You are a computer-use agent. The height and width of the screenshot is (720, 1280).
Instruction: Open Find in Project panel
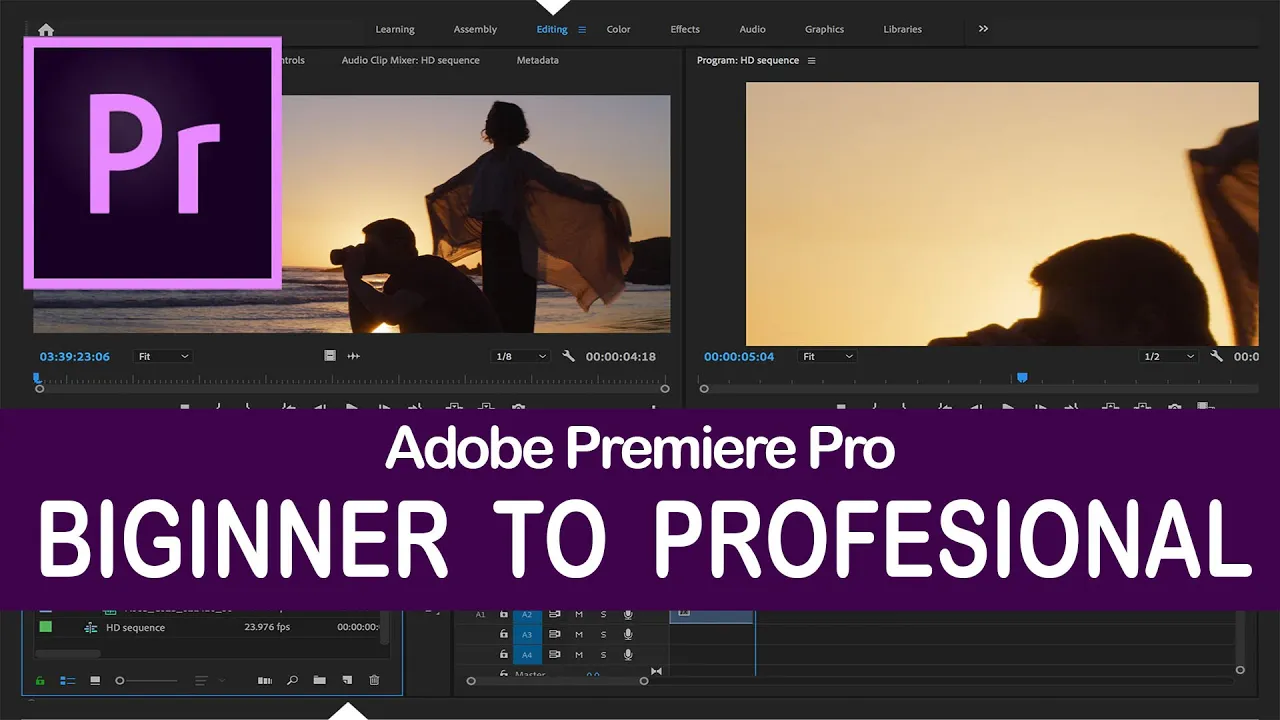[292, 681]
